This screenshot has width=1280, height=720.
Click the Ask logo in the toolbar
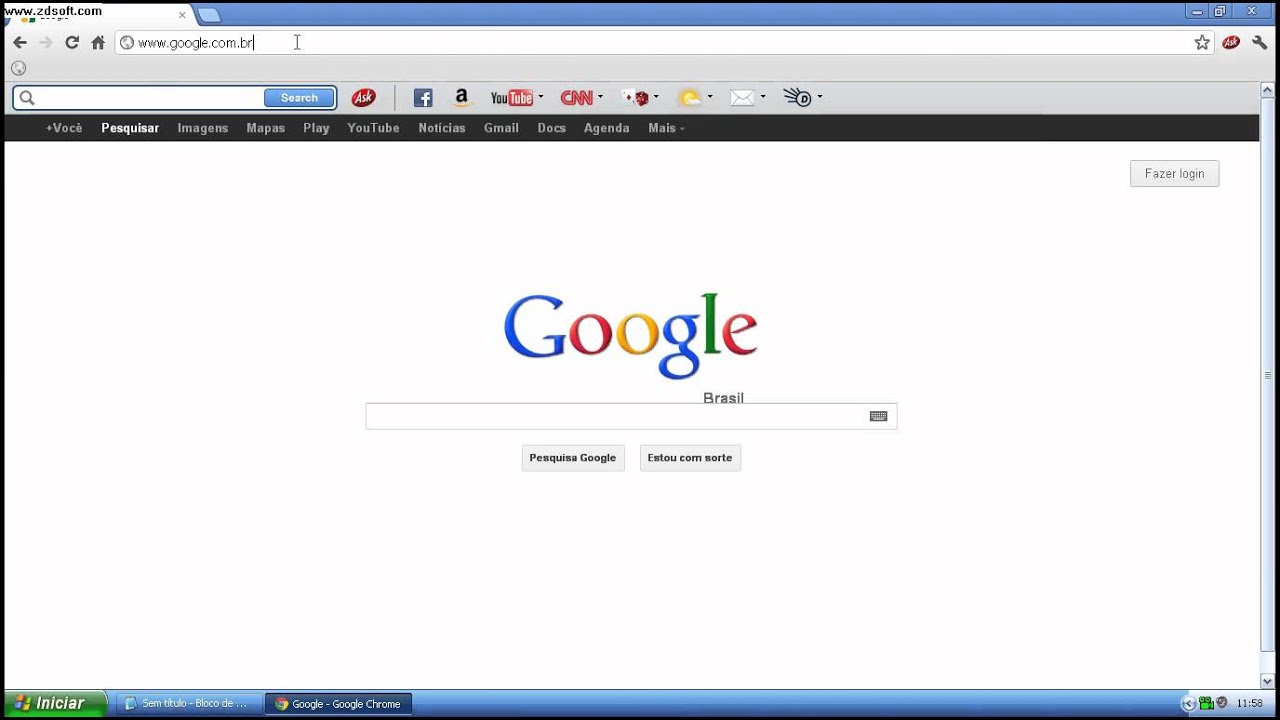(364, 97)
